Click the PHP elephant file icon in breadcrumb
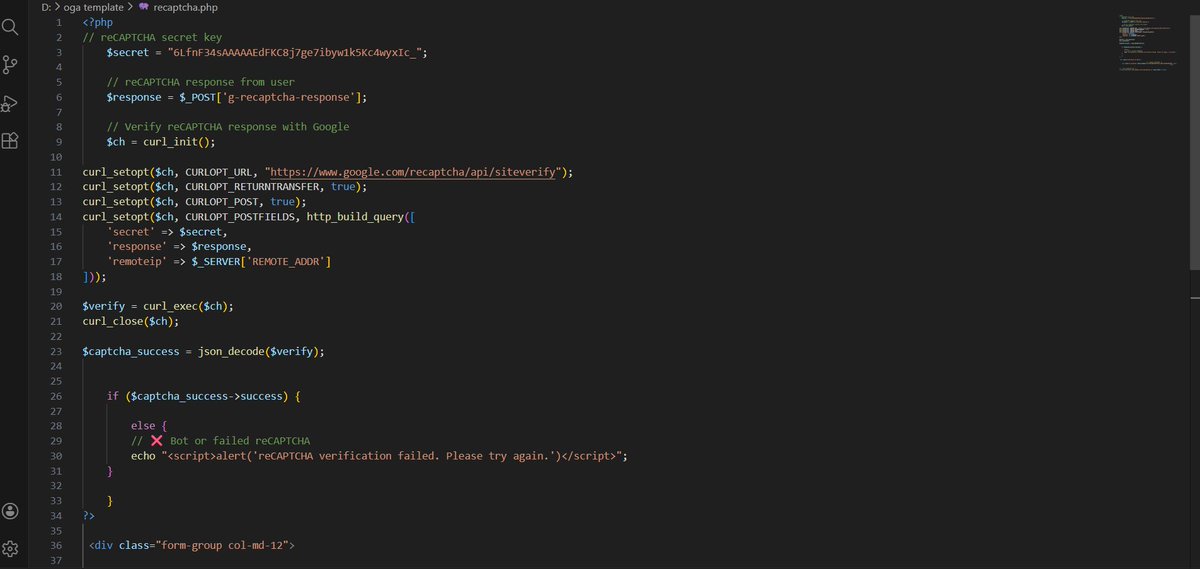This screenshot has width=1200, height=569. pos(143,7)
